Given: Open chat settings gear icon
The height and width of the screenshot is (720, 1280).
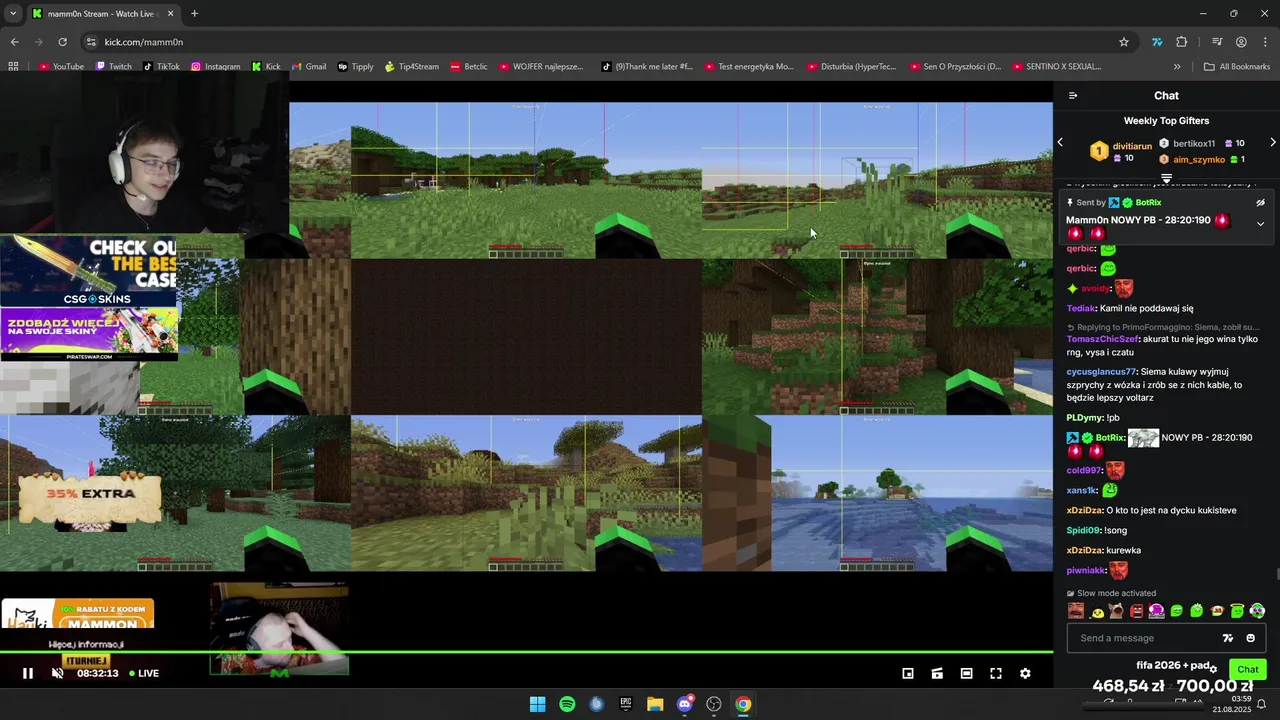Looking at the screenshot, I should coord(1213,669).
